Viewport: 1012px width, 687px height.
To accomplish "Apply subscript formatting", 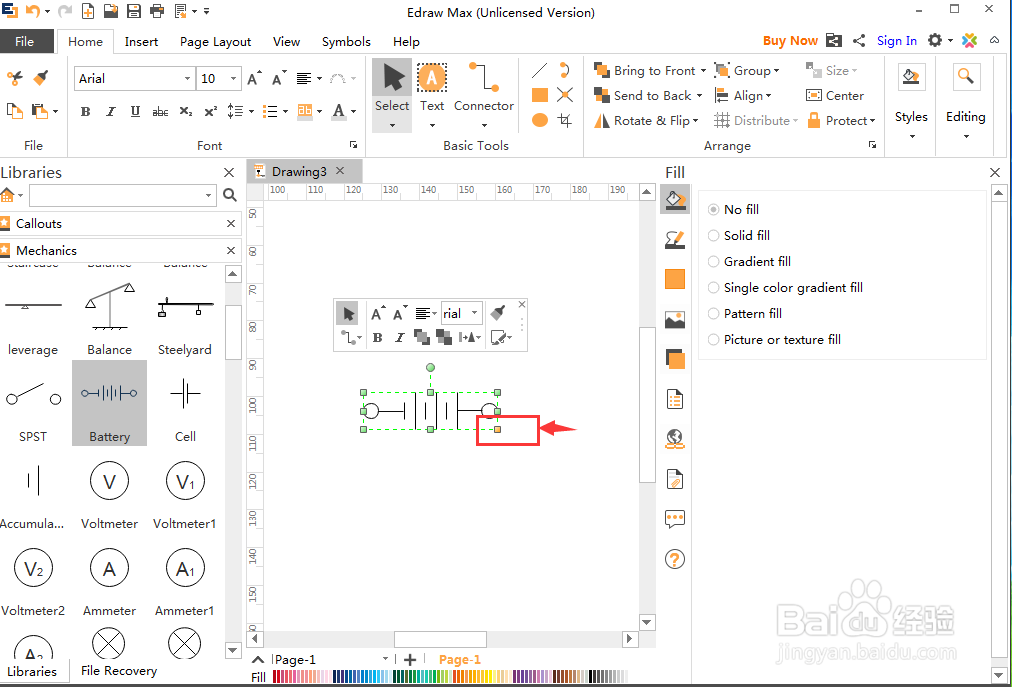I will click(186, 112).
